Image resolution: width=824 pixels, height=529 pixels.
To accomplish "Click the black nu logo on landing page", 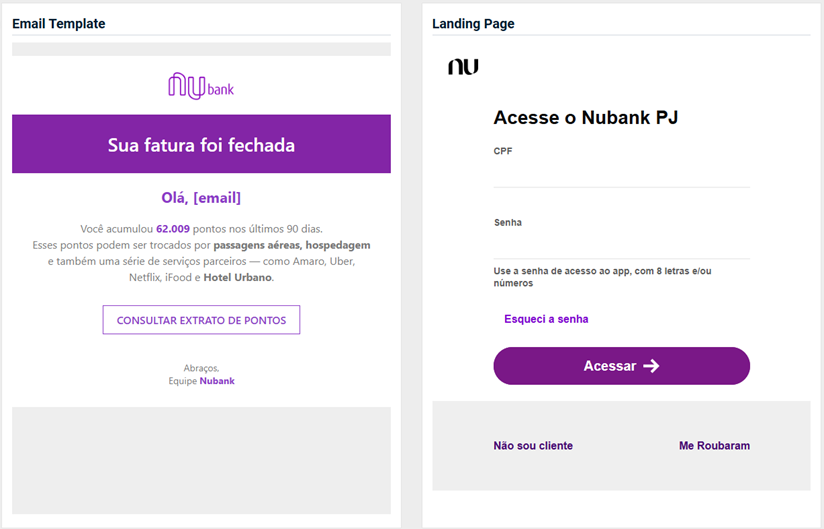I will (x=463, y=67).
